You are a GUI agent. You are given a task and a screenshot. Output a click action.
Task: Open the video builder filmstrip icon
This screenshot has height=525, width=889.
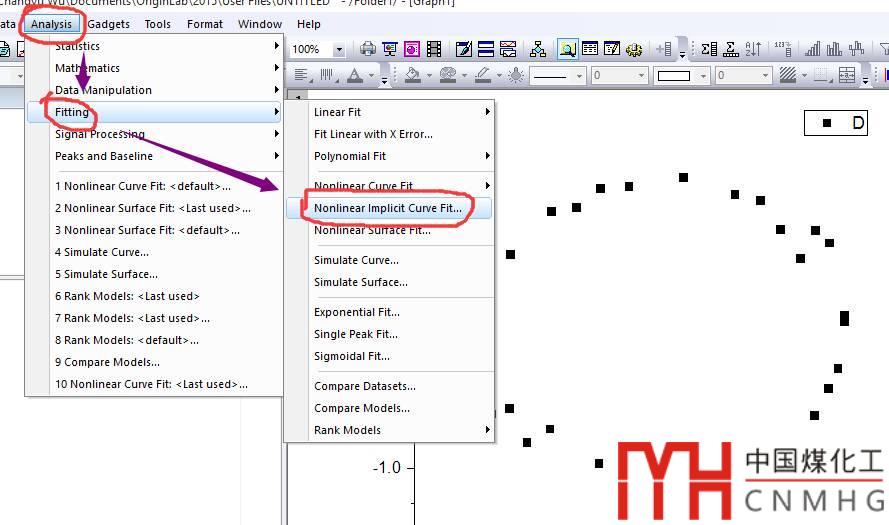pyautogui.click(x=434, y=49)
